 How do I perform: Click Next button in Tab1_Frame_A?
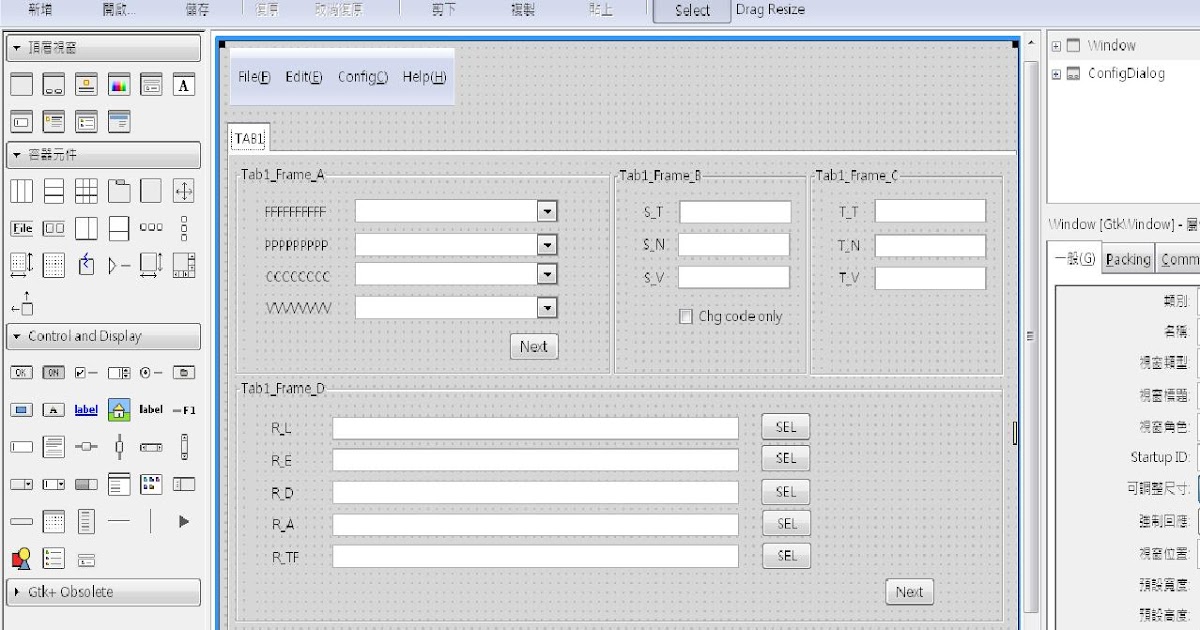point(533,346)
